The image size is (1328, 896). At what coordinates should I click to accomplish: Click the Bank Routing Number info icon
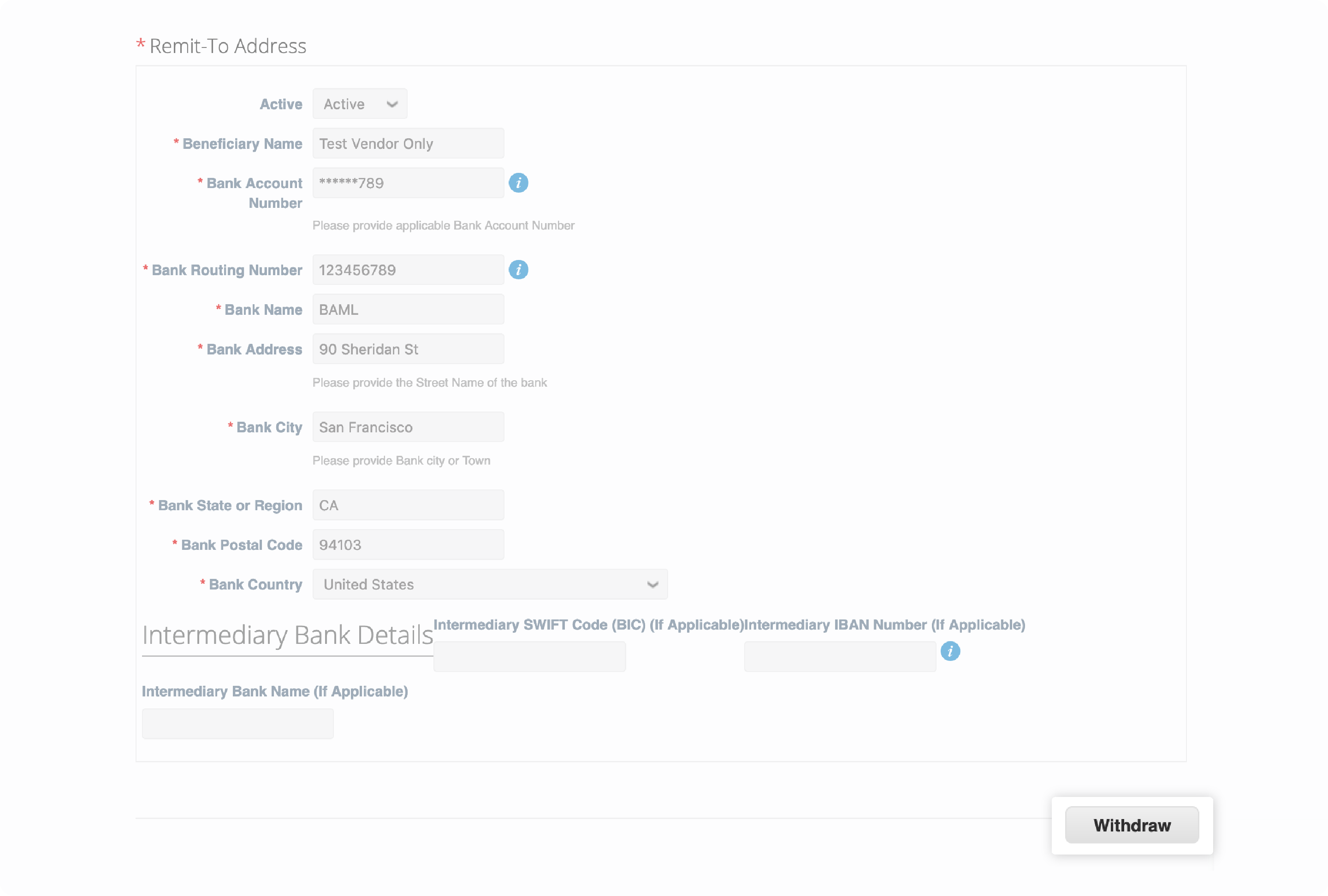point(518,270)
